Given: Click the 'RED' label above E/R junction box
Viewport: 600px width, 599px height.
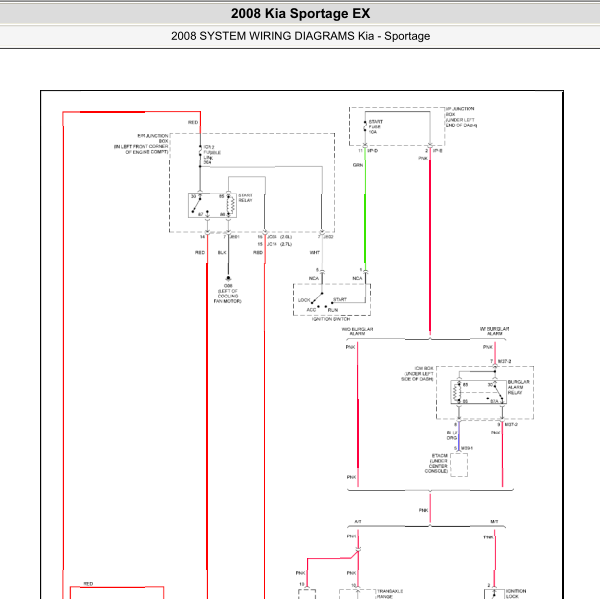Looking at the screenshot, I should (x=193, y=122).
